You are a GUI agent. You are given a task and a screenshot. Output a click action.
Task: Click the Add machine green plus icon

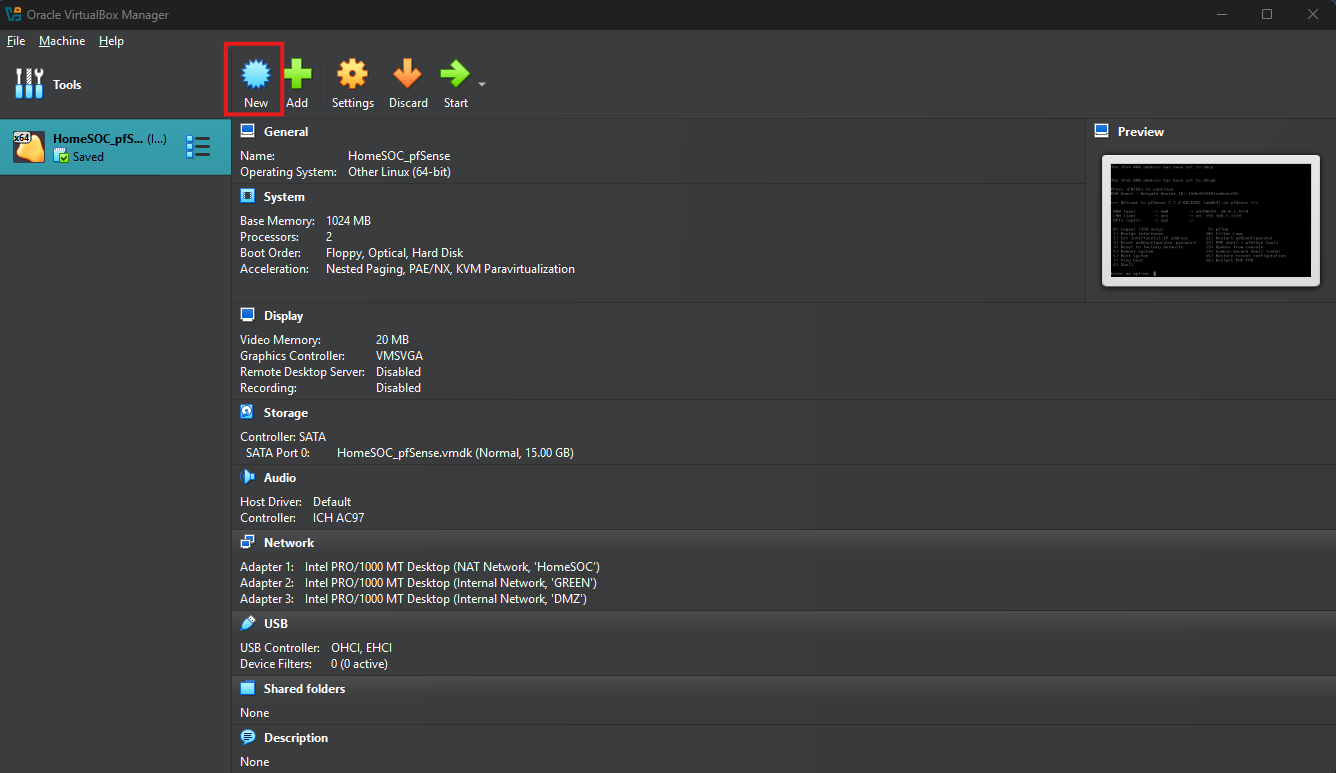[x=297, y=75]
